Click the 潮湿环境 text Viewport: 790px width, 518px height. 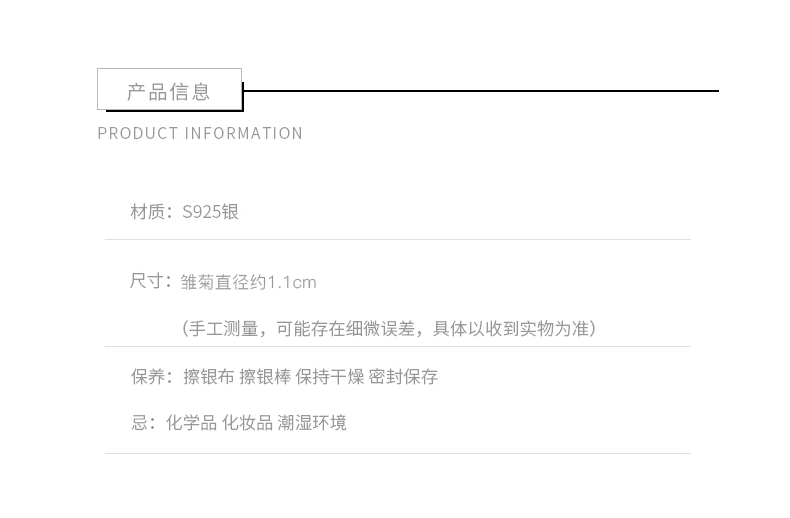(x=312, y=422)
